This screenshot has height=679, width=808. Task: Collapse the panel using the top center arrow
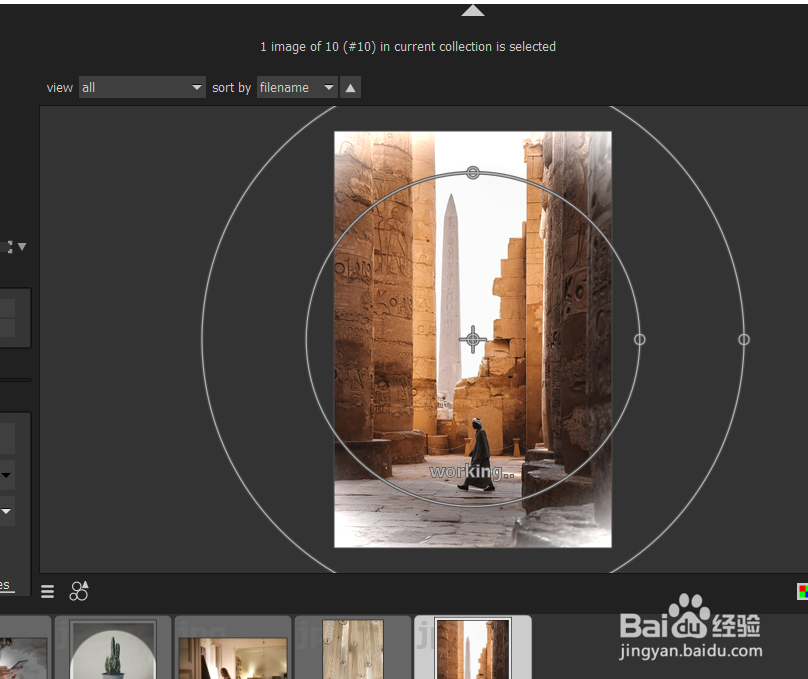tap(472, 10)
